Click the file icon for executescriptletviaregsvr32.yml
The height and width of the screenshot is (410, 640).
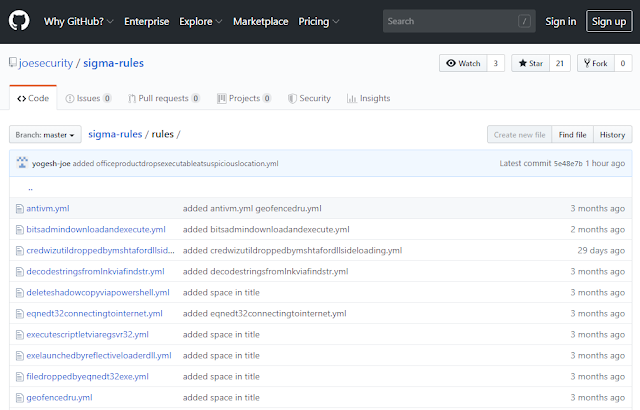point(20,335)
